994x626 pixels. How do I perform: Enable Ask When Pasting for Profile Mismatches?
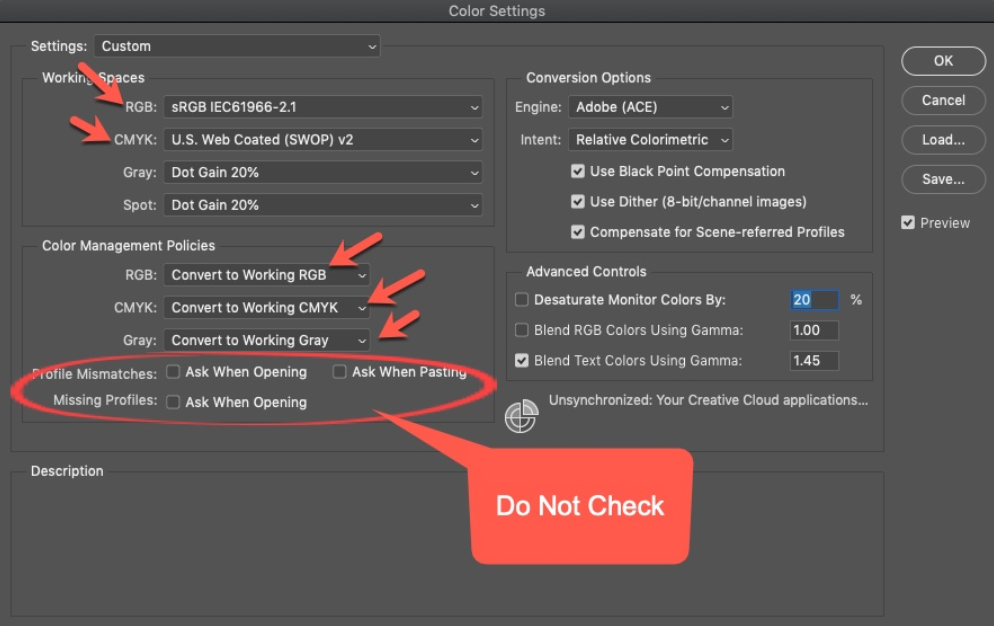340,372
